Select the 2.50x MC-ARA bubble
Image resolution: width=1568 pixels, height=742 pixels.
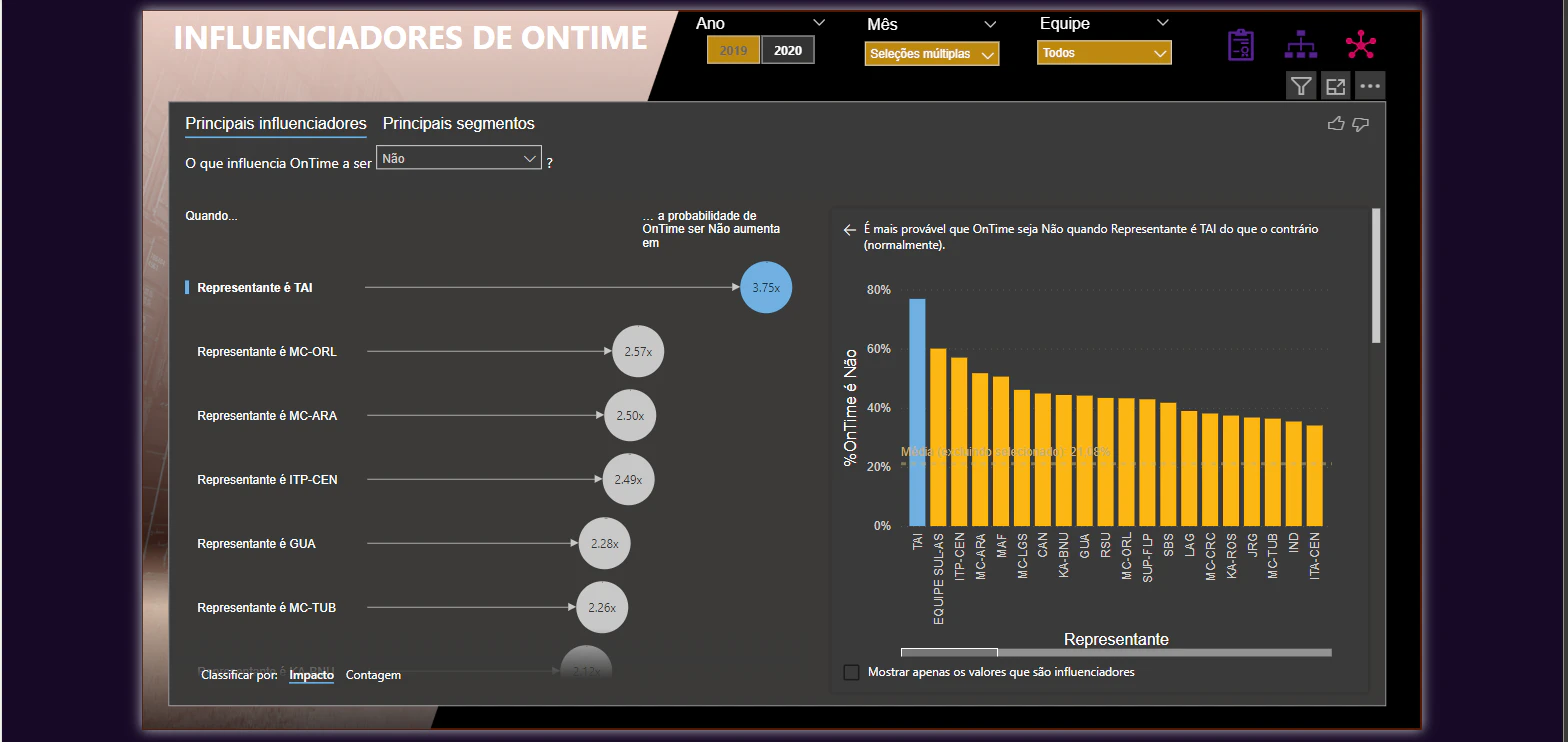[x=630, y=415]
